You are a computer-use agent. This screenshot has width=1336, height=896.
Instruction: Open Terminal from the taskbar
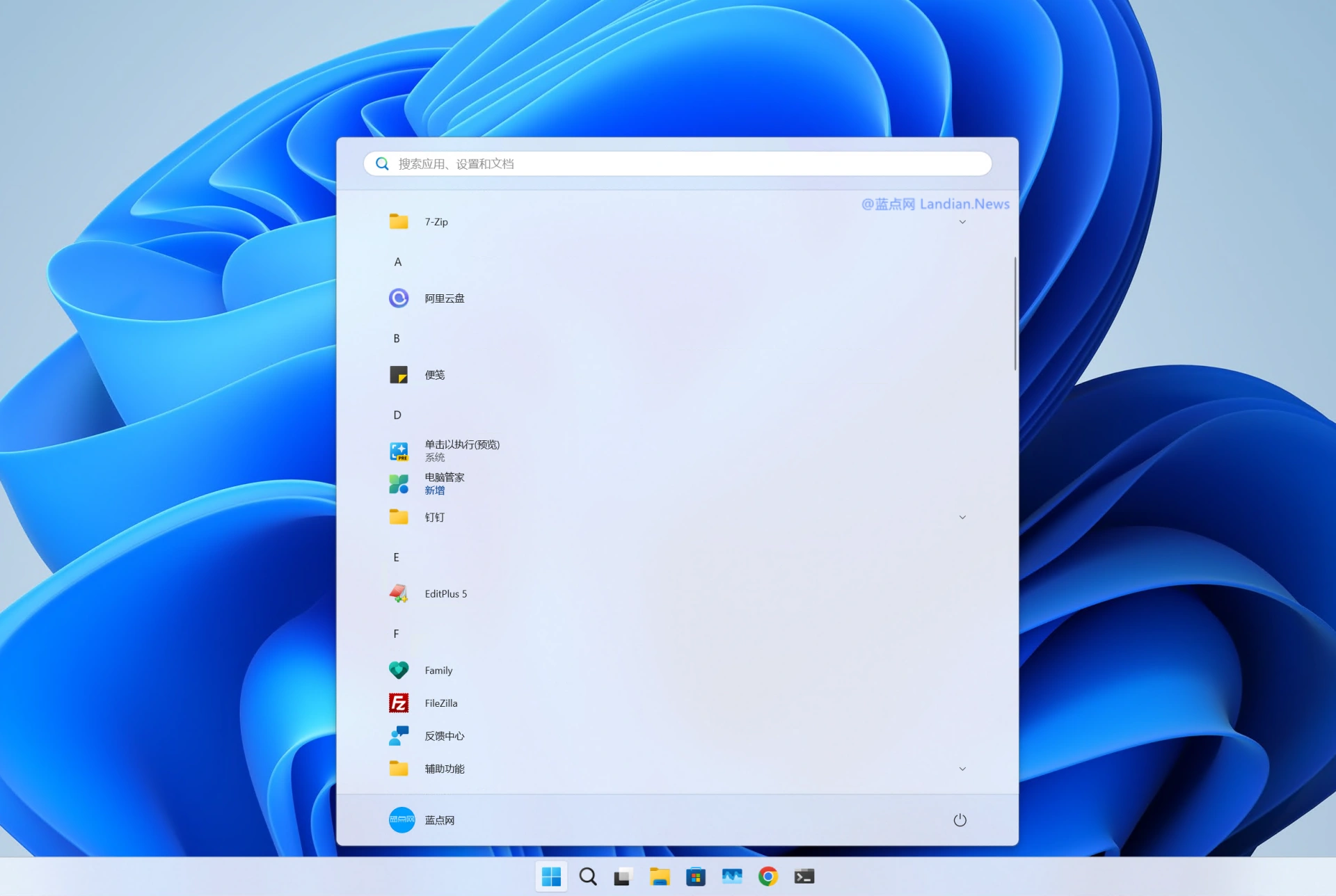(805, 876)
